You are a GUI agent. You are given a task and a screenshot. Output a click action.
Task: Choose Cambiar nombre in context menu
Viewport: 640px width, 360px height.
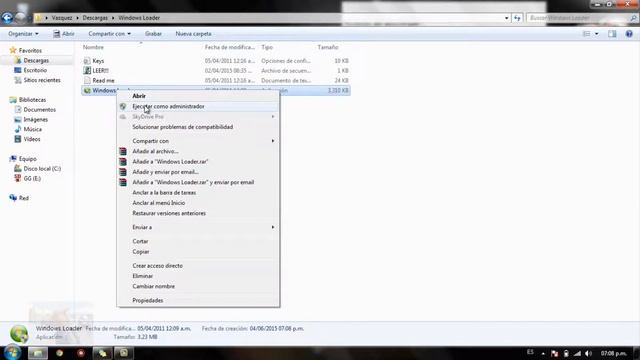click(x=153, y=287)
